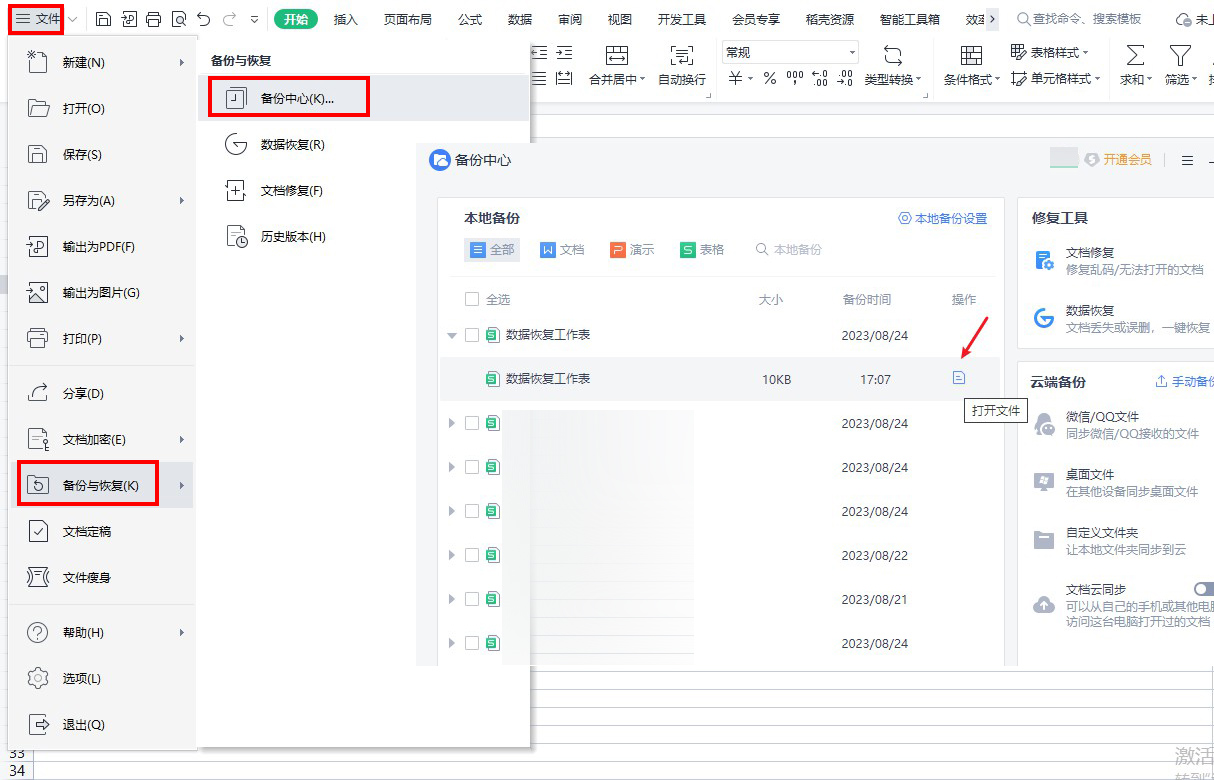Toggle the 文档云同步 switch

(x=1203, y=589)
